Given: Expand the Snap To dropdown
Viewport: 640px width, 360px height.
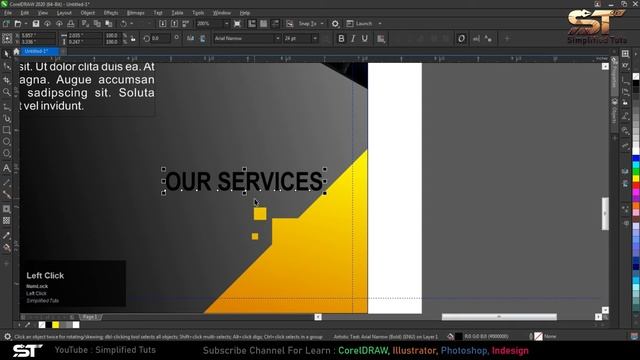Looking at the screenshot, I should (322, 24).
